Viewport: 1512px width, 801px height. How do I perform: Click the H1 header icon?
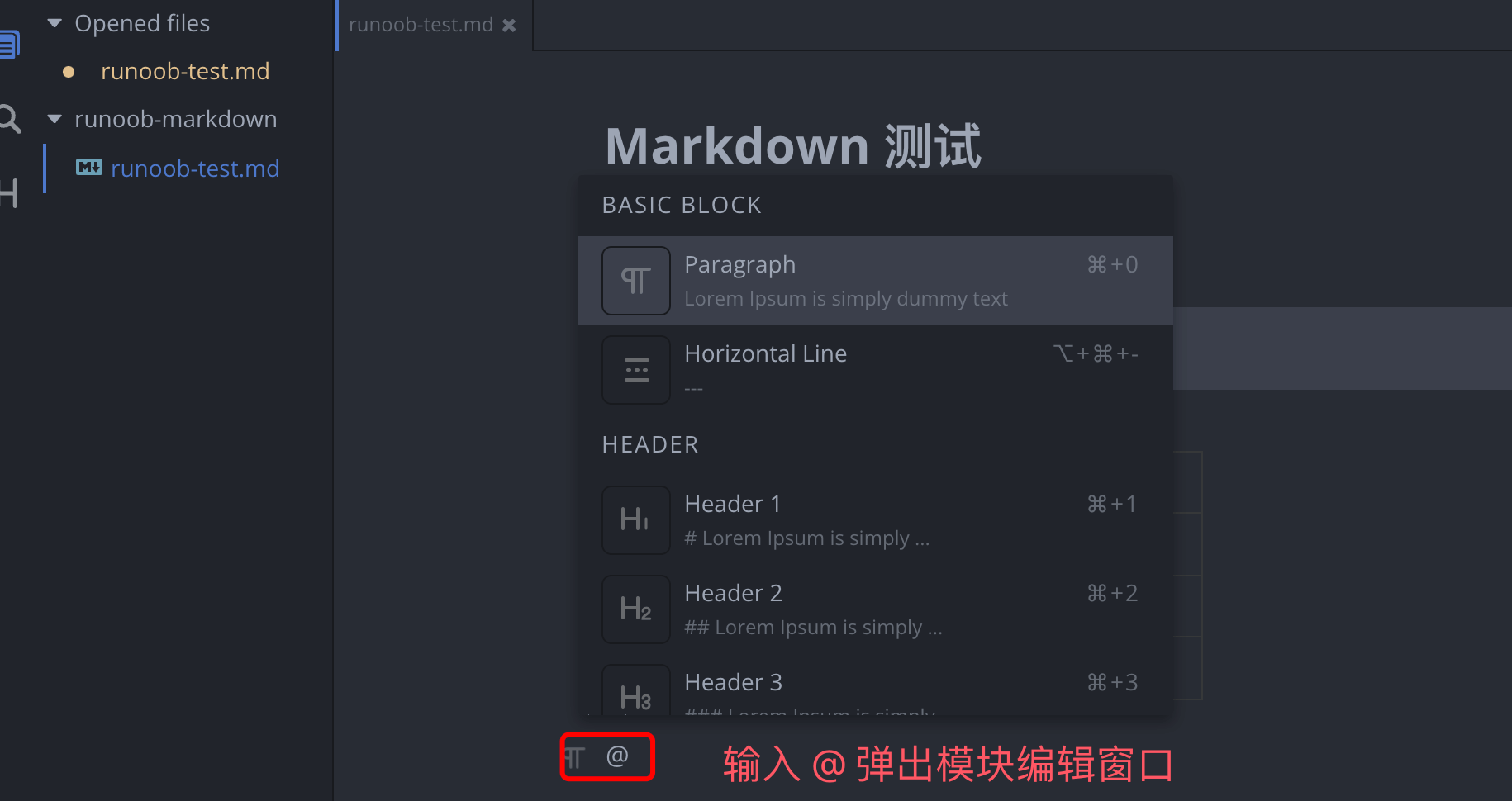coord(635,519)
